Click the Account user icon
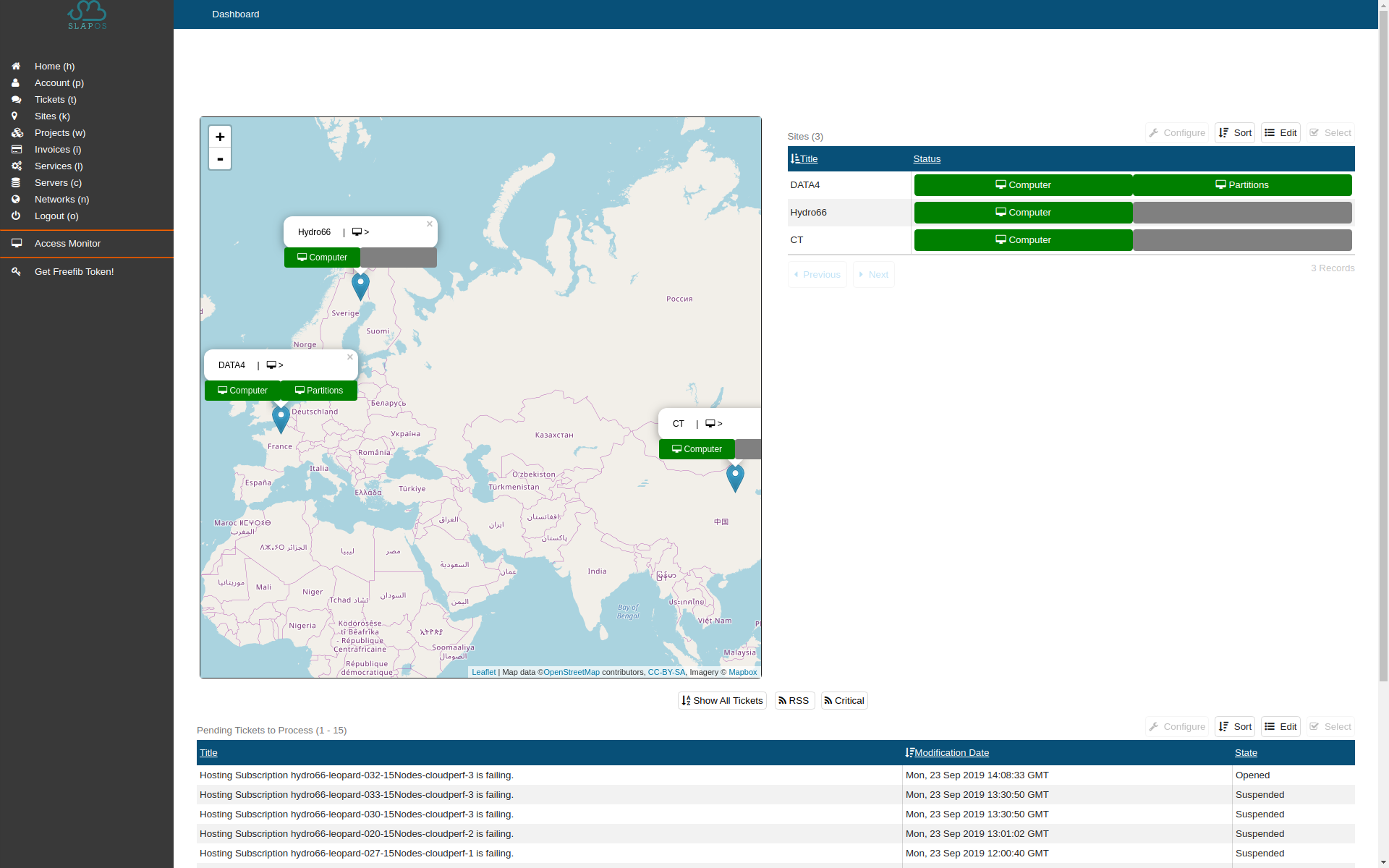 (15, 82)
